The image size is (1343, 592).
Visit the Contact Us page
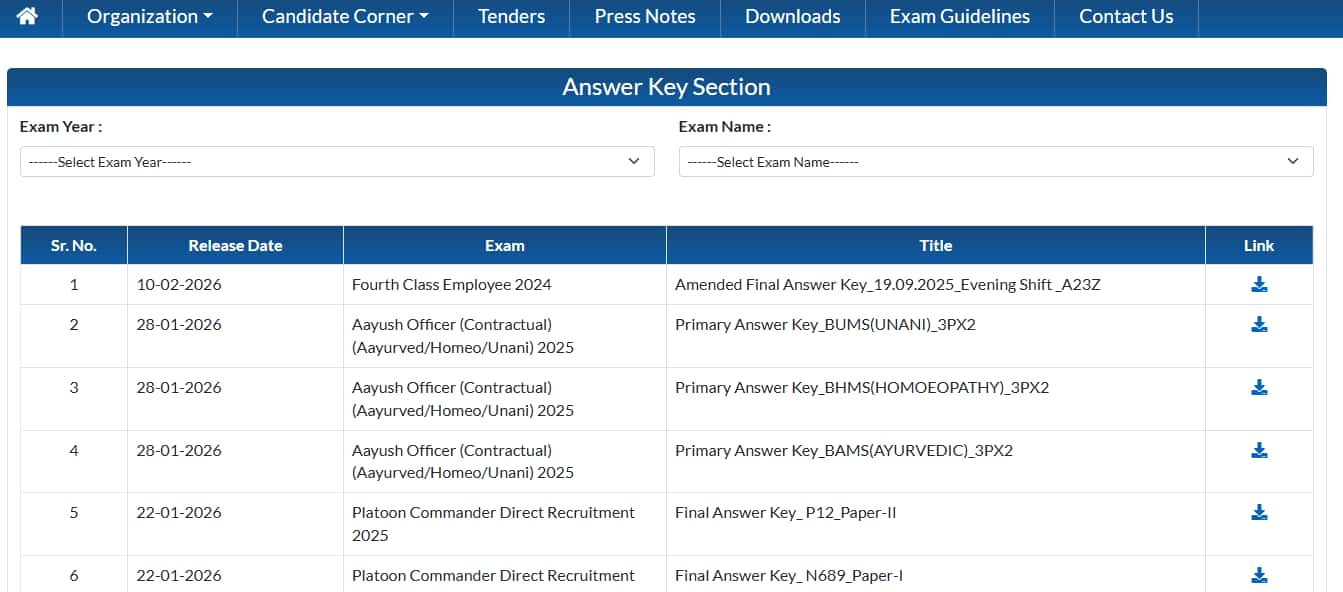coord(1126,17)
